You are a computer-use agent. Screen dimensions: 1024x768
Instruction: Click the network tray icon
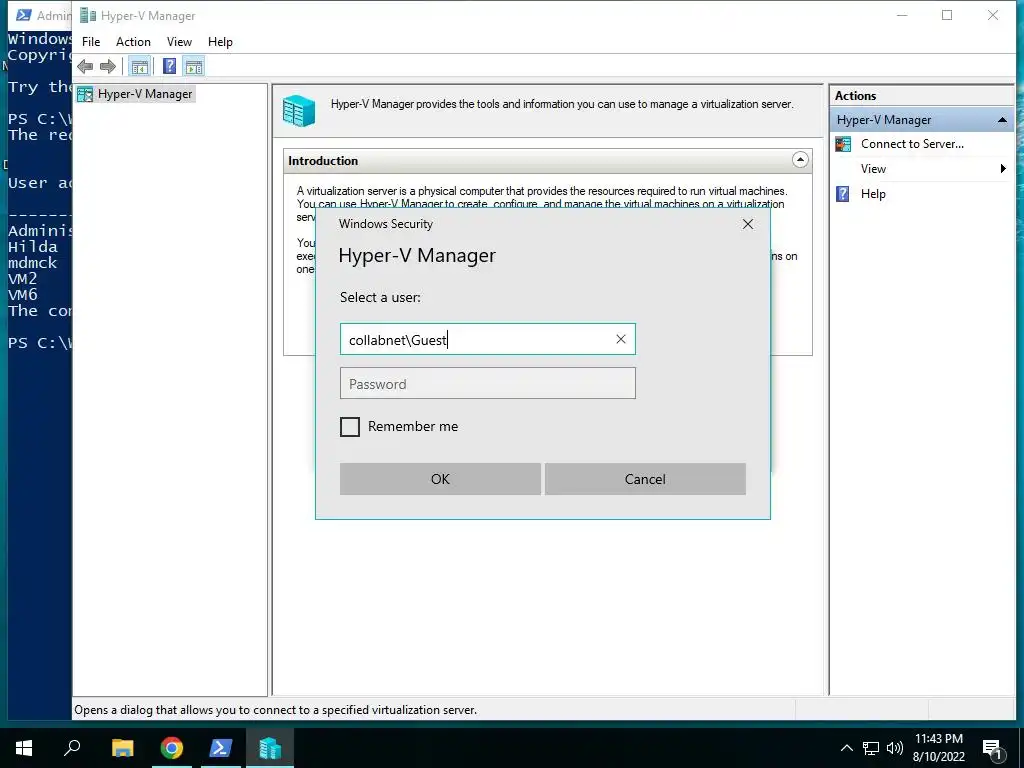(x=871, y=748)
